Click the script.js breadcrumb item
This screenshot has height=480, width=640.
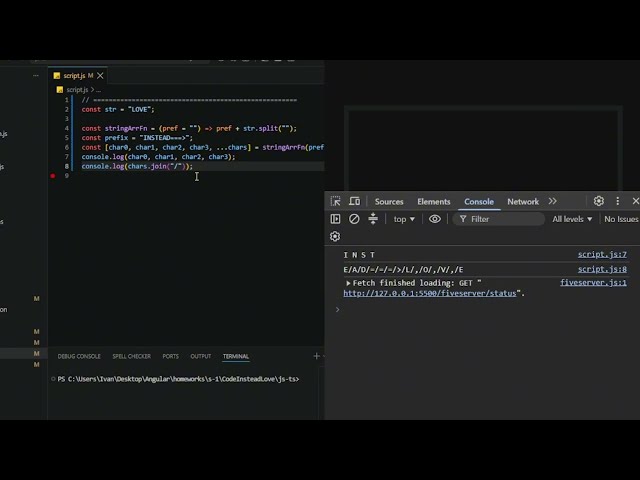click(x=77, y=89)
